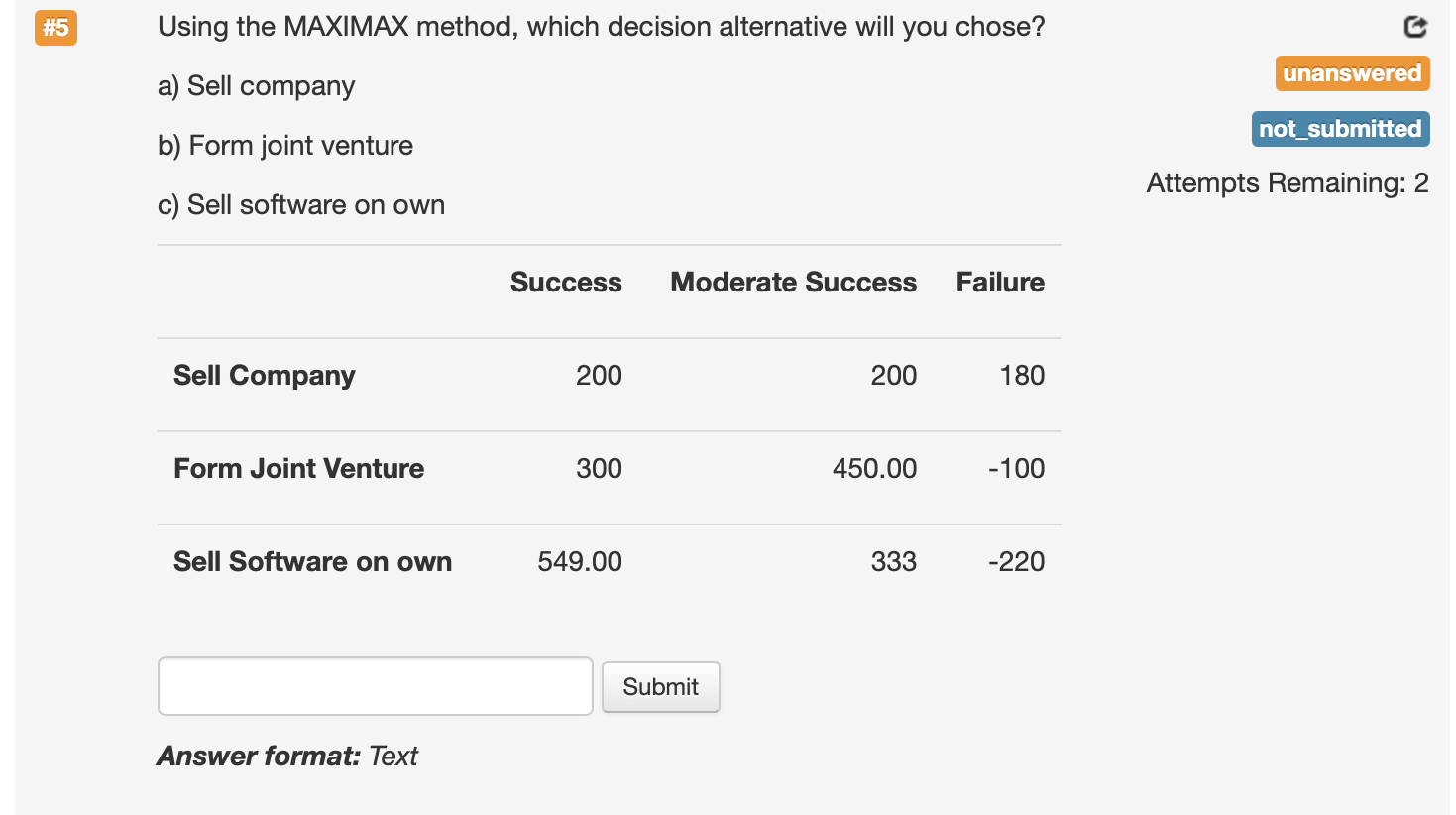Image resolution: width=1456 pixels, height=815 pixels.
Task: Select option b) Form joint venture
Action: (284, 145)
